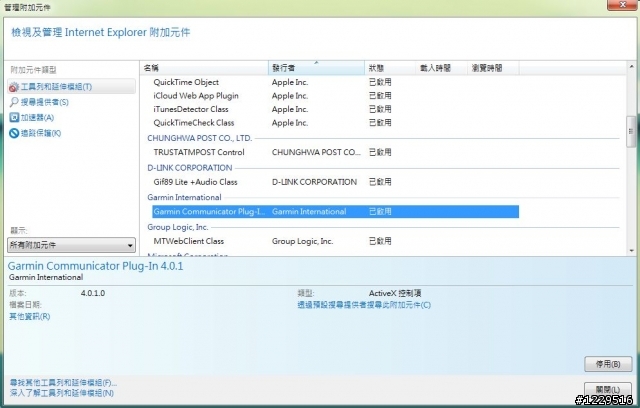640x408 pixels.
Task: Click version value 4.0.1.0
Action: (93, 293)
